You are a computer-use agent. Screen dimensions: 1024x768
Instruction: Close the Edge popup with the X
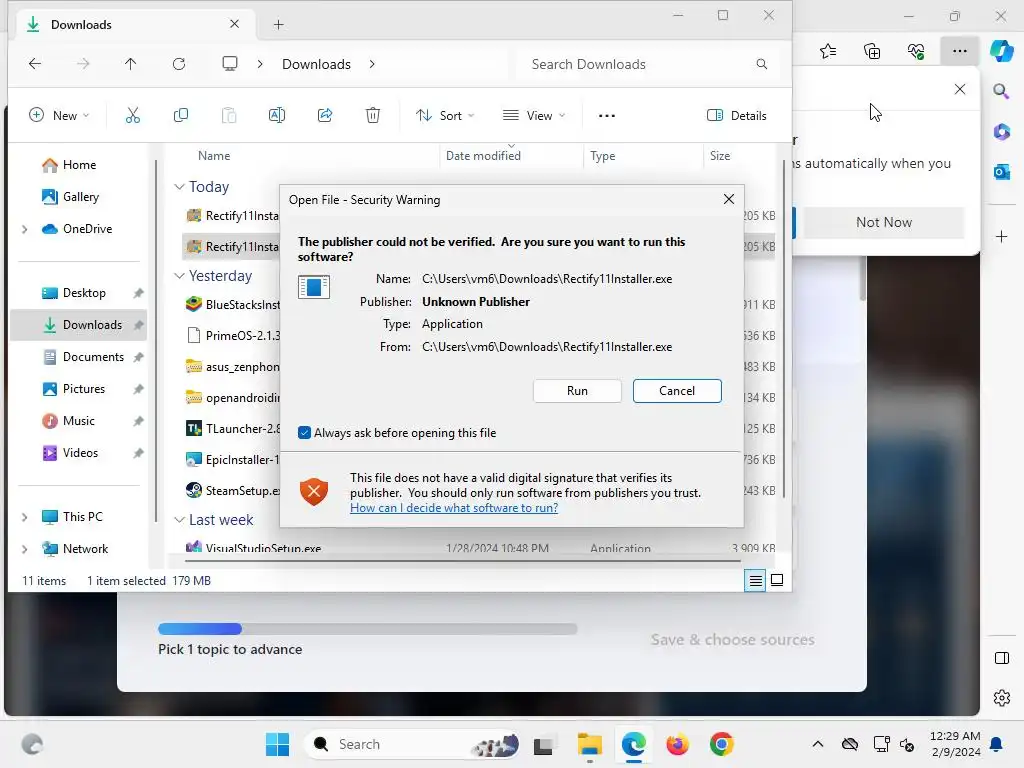click(x=960, y=89)
